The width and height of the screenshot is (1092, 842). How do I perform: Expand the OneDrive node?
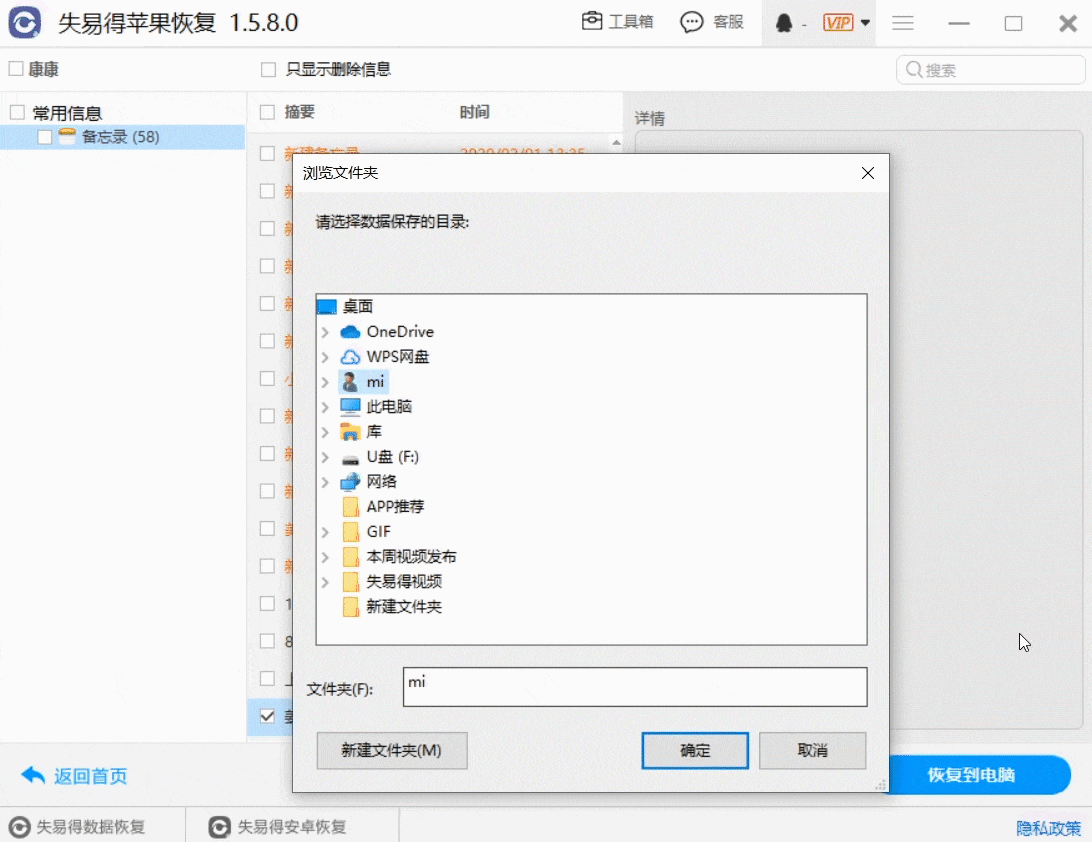pyautogui.click(x=325, y=332)
